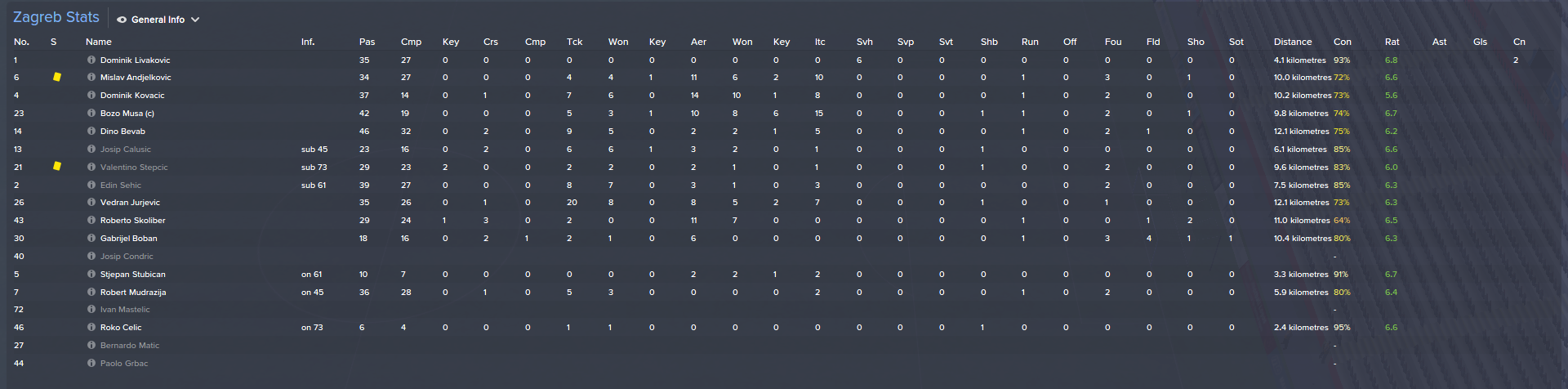Sort table by Distance column header

[1292, 42]
